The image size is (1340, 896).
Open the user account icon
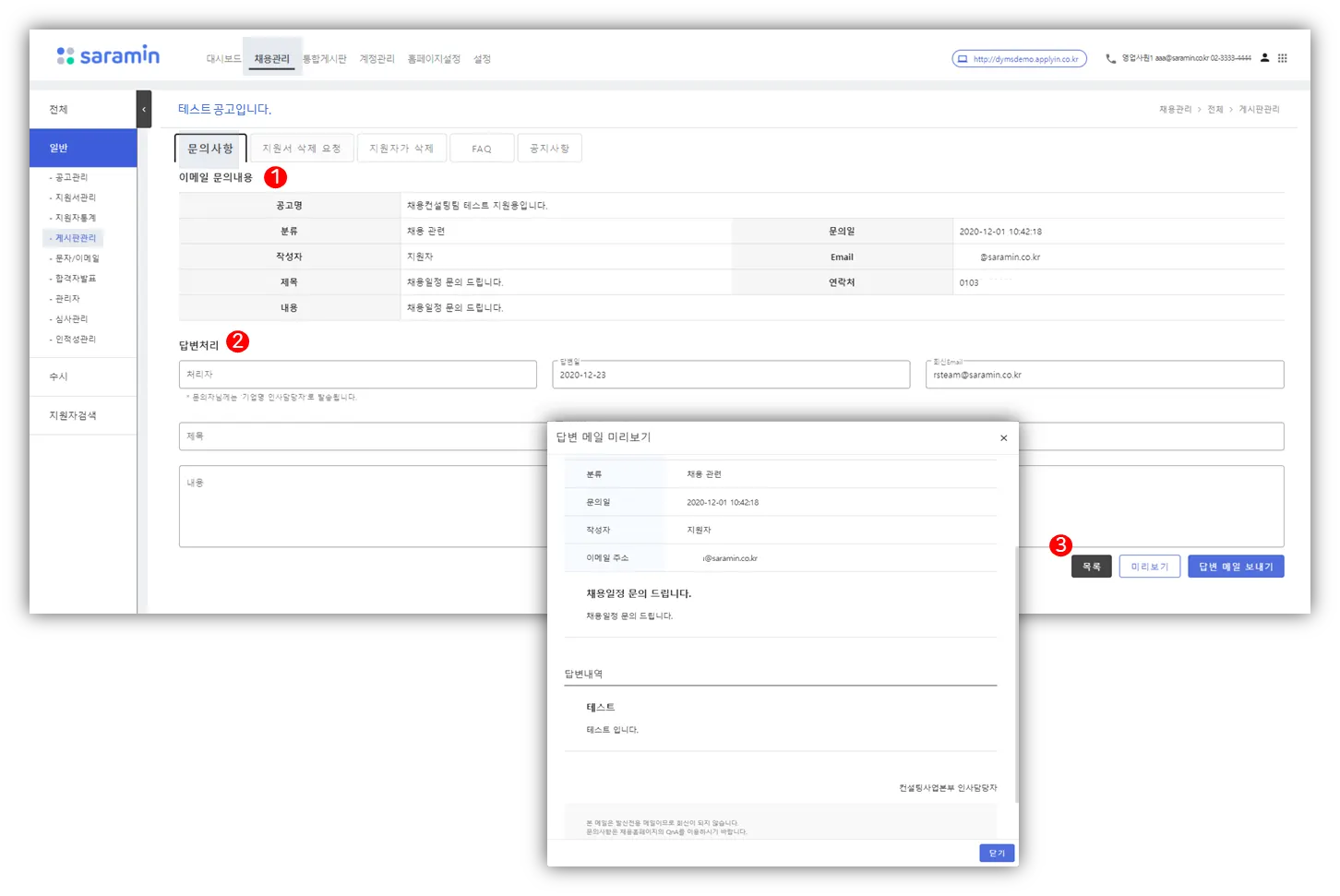click(x=1264, y=58)
